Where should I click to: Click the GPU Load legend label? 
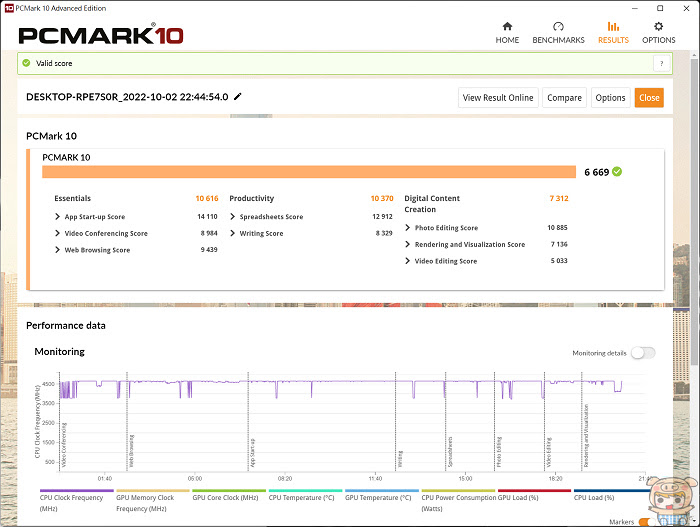(x=518, y=498)
